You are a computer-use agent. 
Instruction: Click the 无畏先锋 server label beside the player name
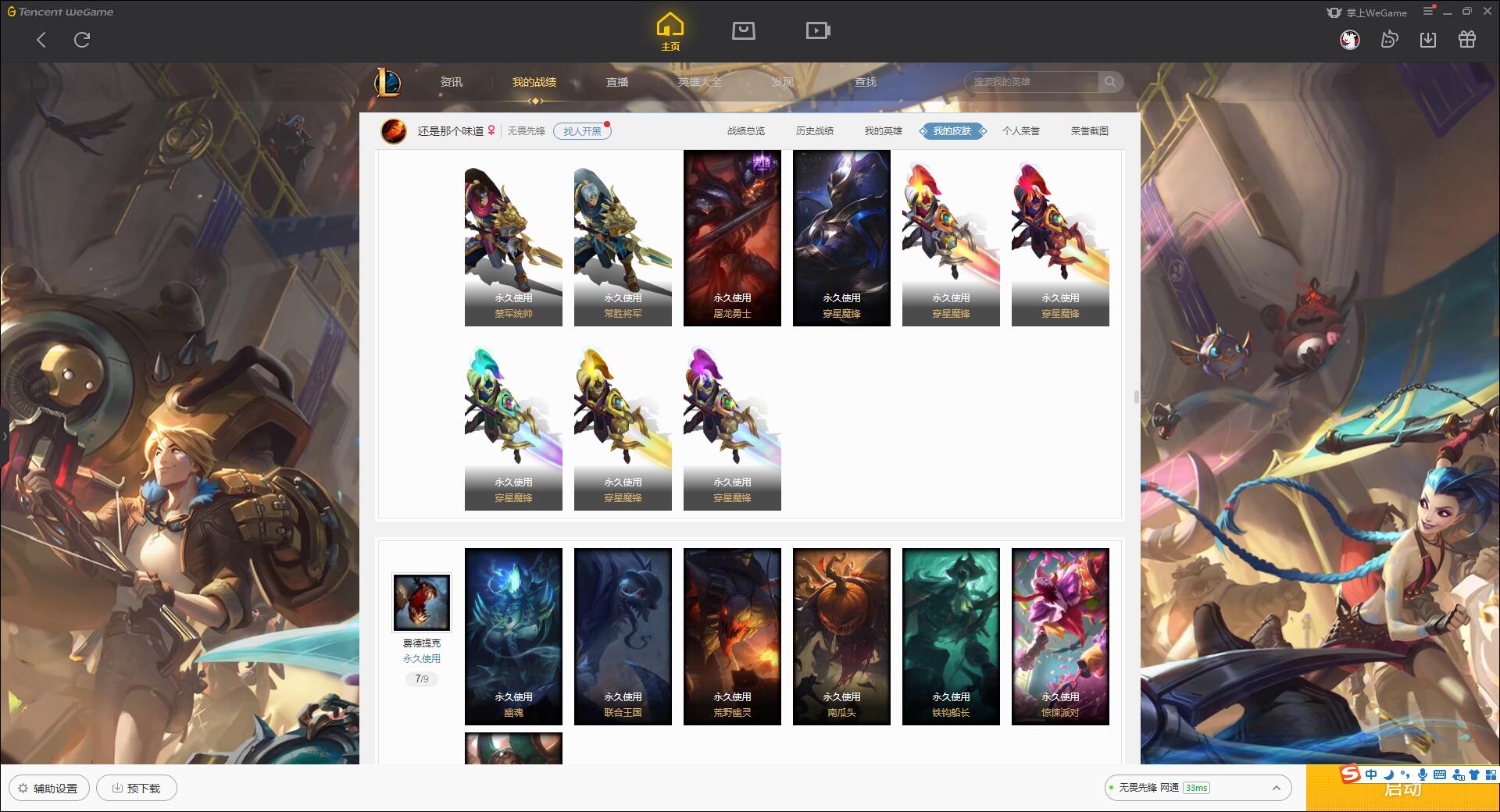(x=527, y=131)
